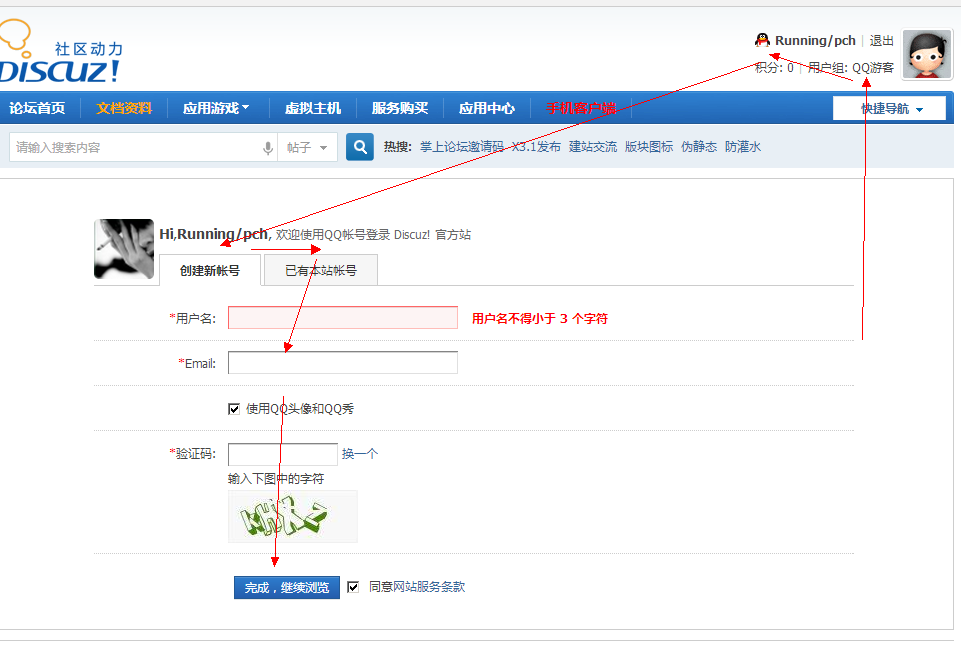Select the 创建新帐号 tab
This screenshot has width=961, height=645.
(x=210, y=270)
